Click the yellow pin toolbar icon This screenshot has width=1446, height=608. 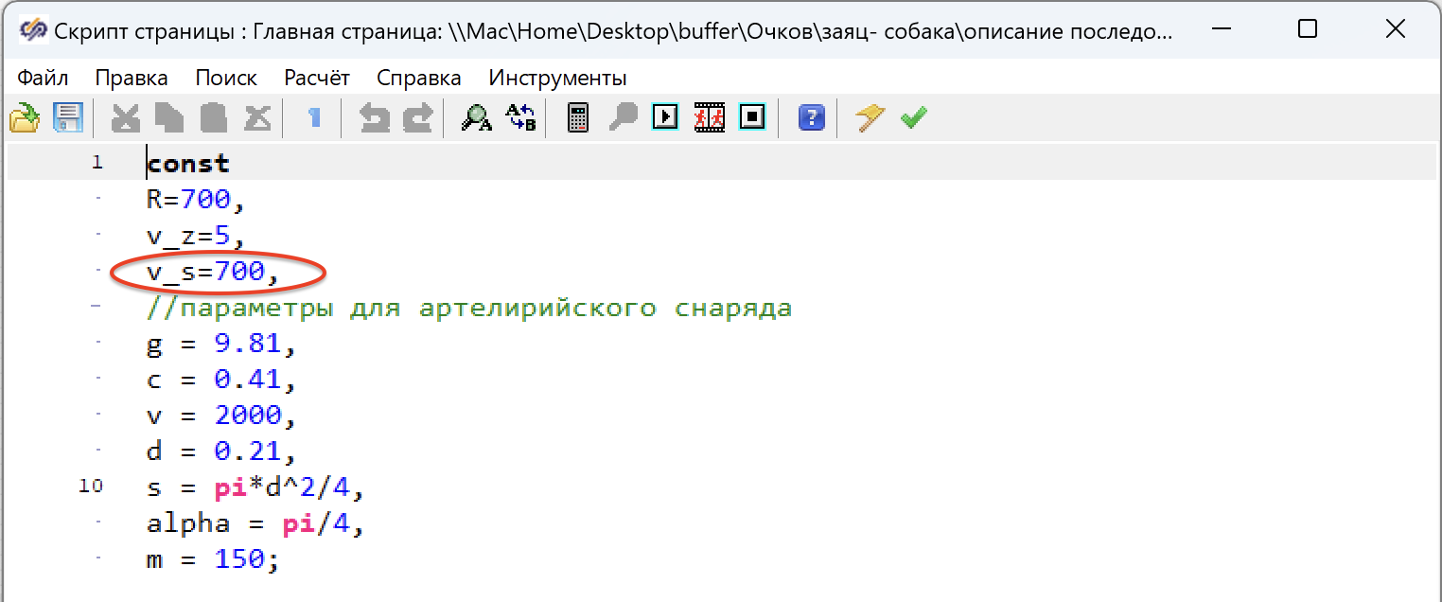click(869, 118)
